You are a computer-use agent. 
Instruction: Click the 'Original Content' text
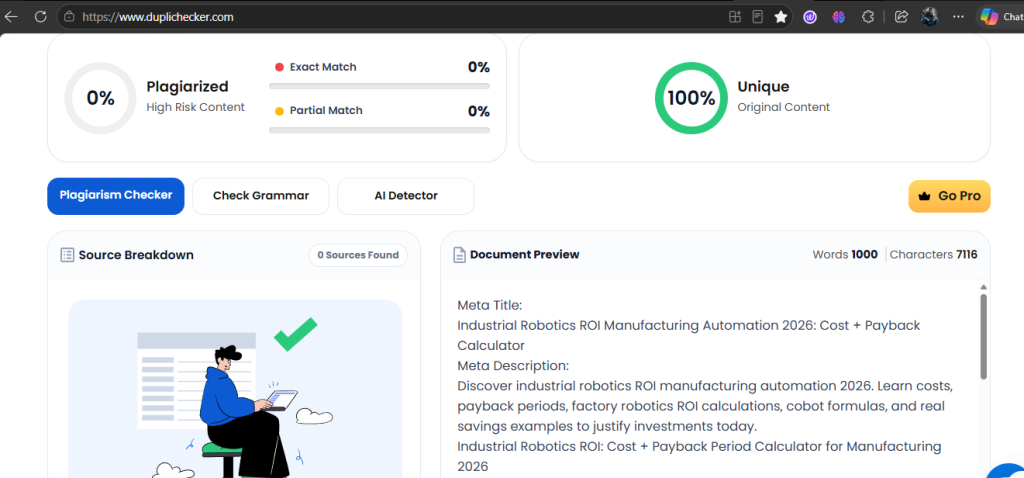click(784, 107)
